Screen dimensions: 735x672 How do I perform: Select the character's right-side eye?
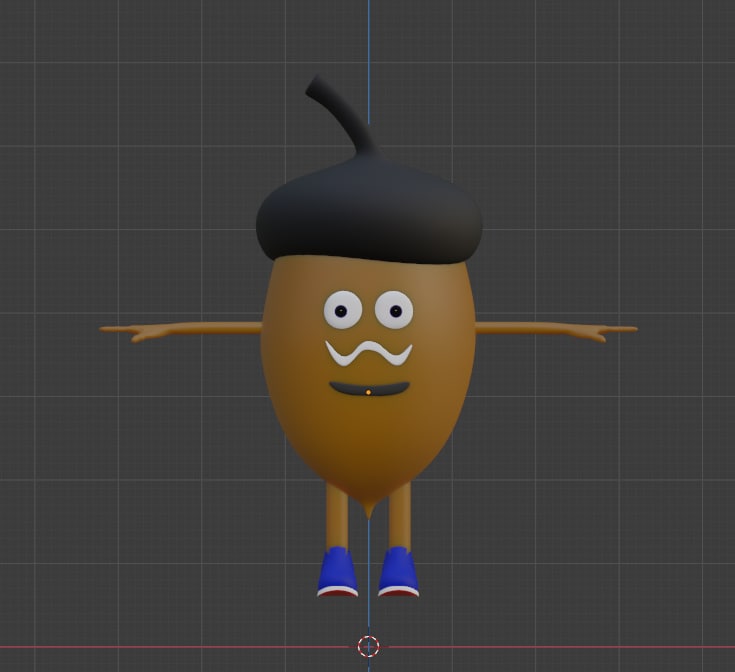coord(394,310)
